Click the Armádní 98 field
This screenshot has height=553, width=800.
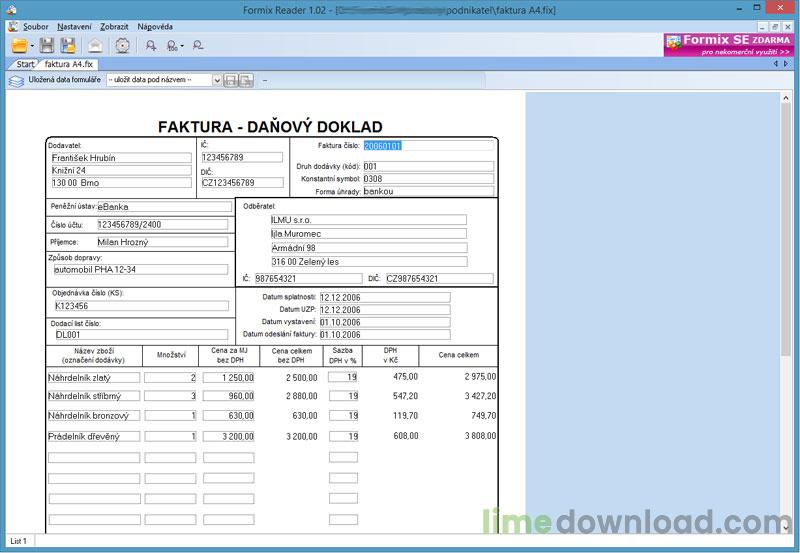pos(369,248)
